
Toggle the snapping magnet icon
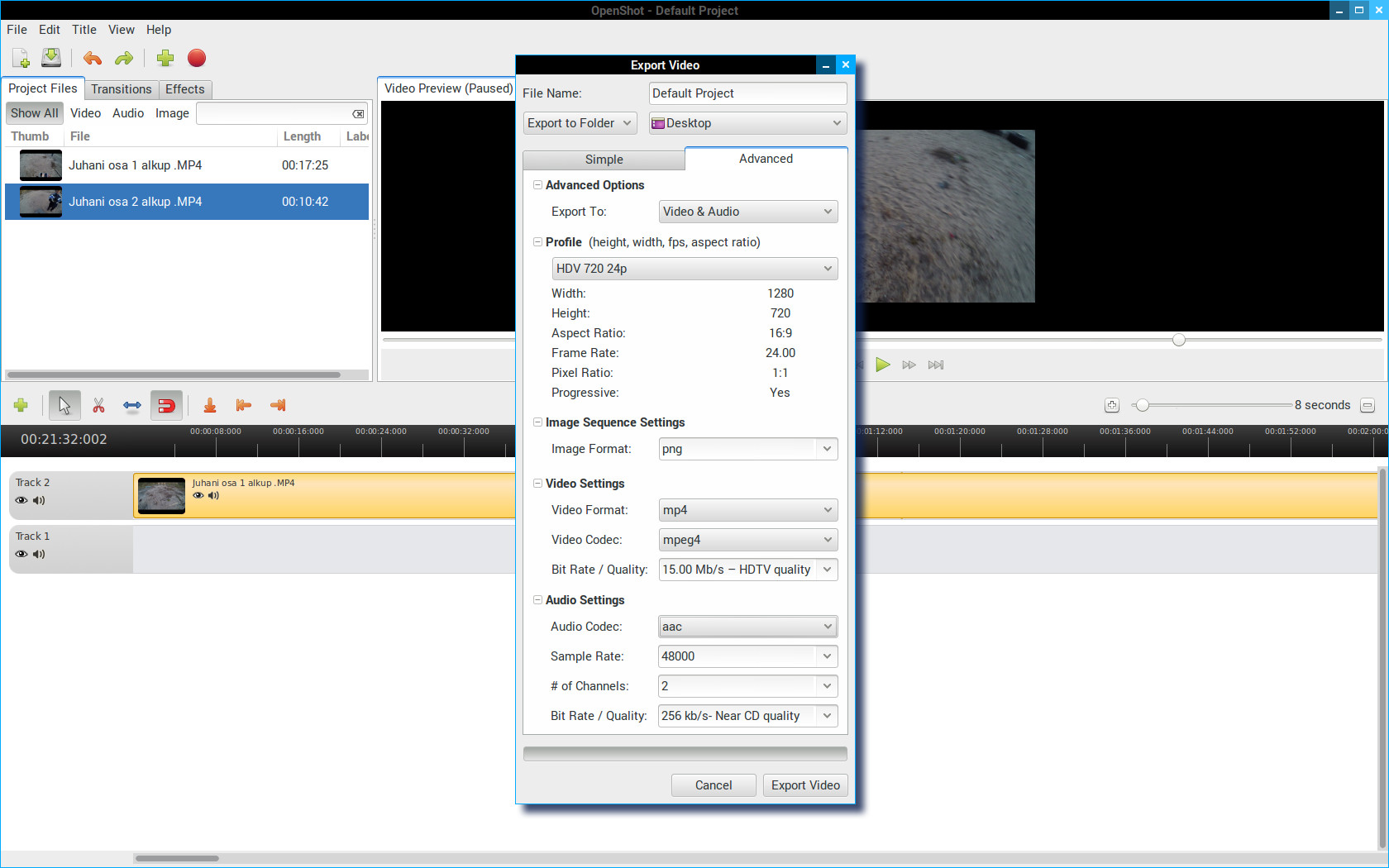[x=166, y=405]
